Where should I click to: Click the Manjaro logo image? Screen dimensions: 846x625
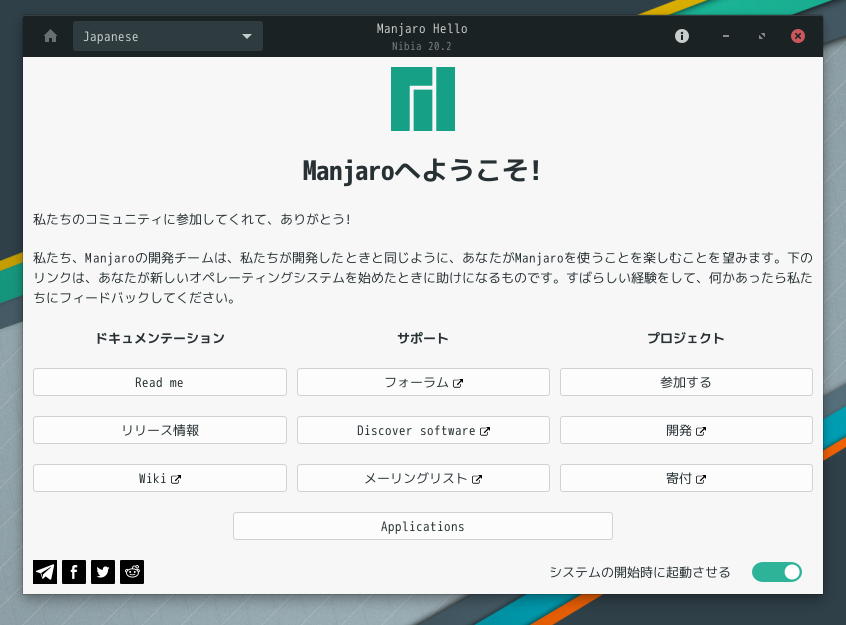(x=423, y=99)
